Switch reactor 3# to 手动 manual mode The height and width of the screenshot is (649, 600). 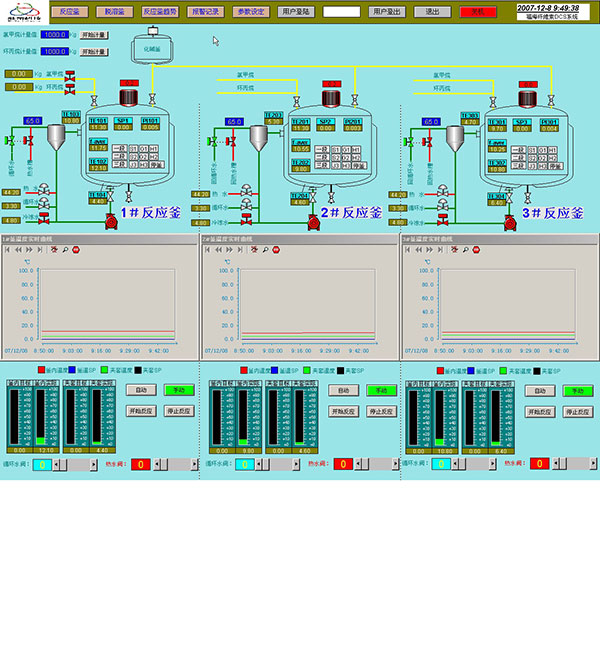click(577, 390)
